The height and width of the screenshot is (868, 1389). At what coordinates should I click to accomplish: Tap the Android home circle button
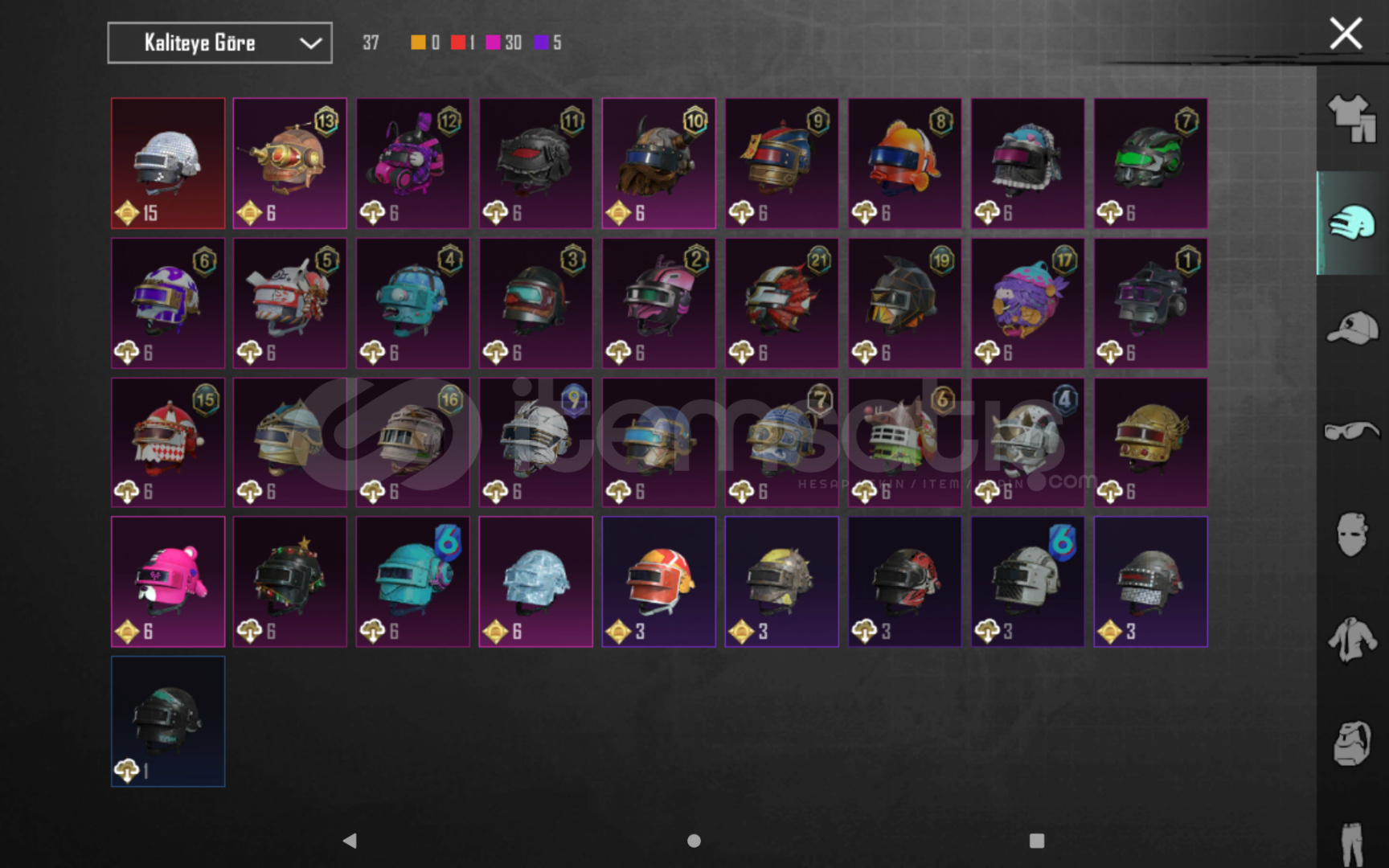(x=694, y=841)
